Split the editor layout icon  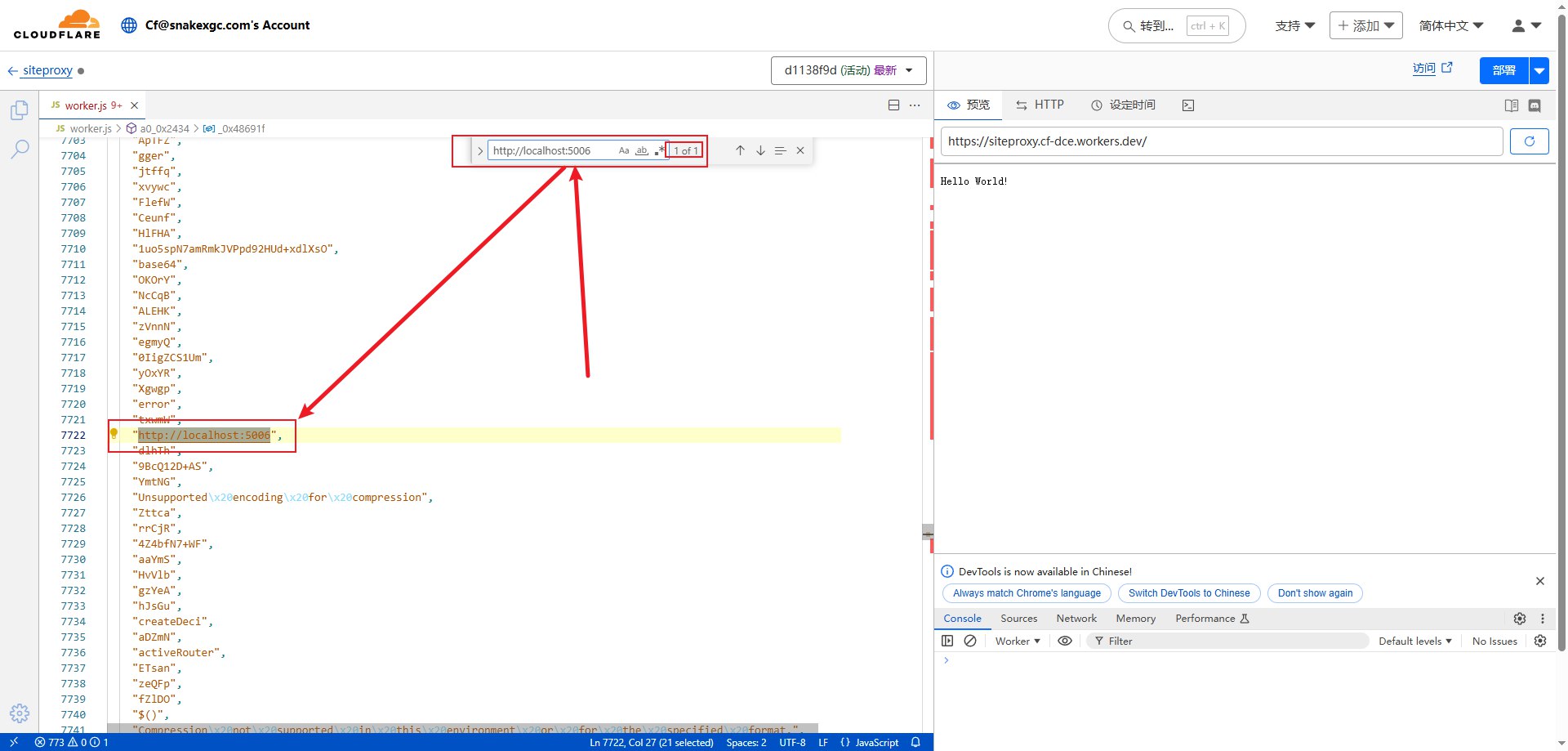(x=893, y=105)
